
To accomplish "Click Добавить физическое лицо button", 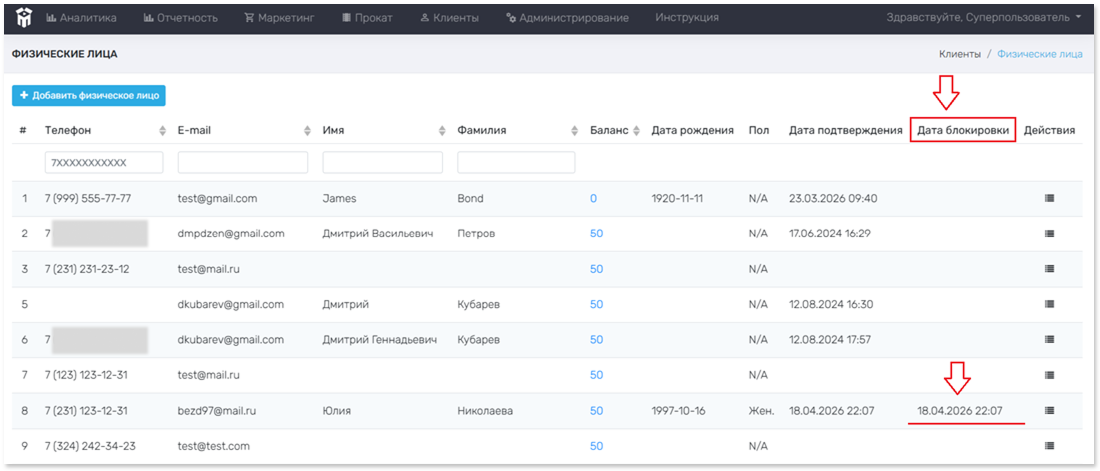I will tap(88, 95).
